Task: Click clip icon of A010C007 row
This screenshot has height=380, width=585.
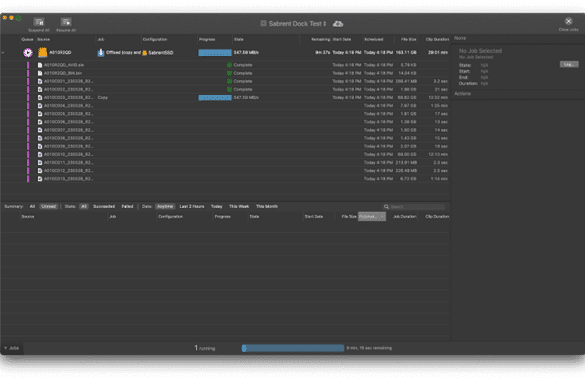Action: tap(40, 130)
